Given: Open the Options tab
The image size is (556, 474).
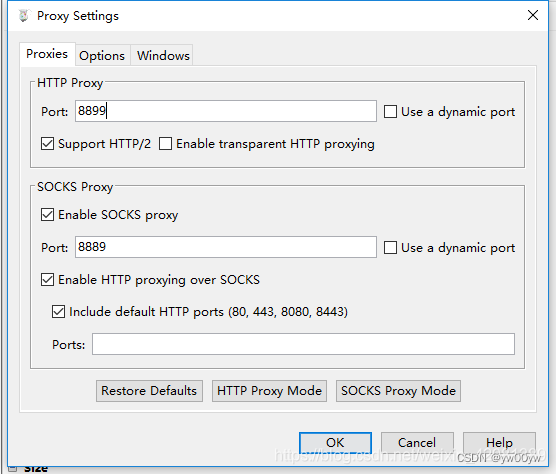Looking at the screenshot, I should point(102,56).
